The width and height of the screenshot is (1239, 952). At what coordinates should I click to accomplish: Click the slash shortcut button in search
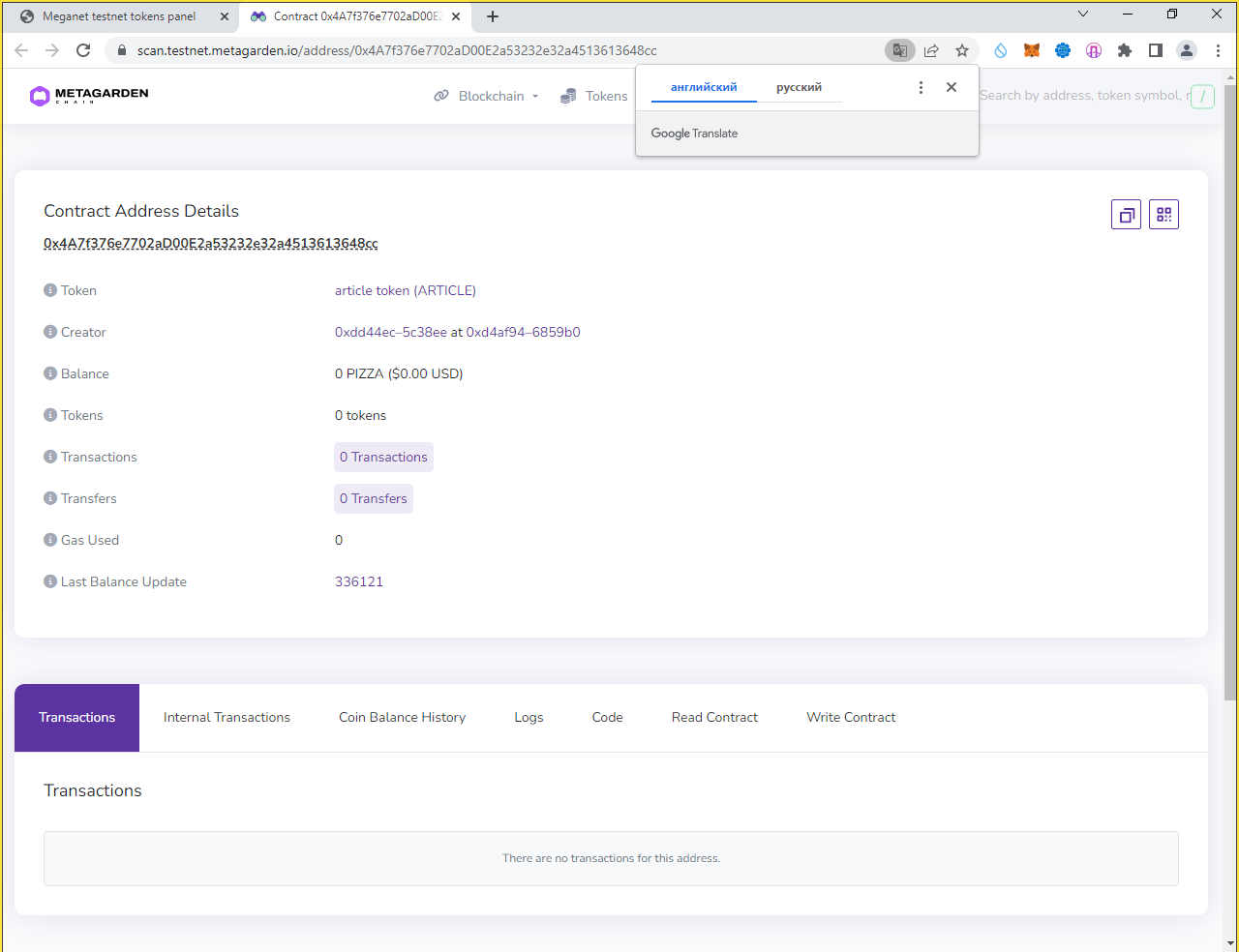pos(1202,96)
